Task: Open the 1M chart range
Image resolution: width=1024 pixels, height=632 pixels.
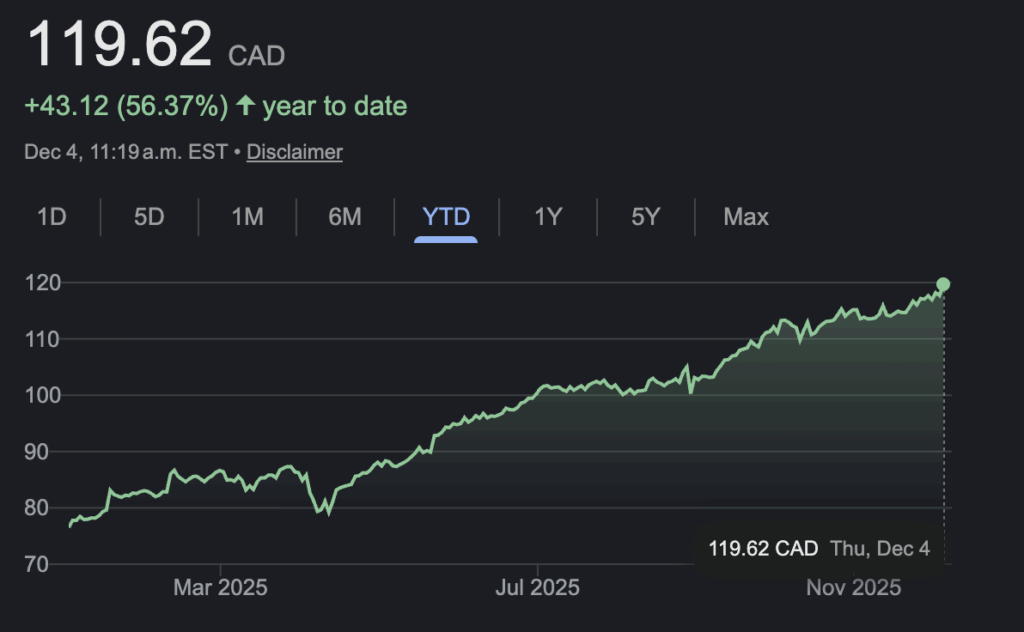Action: (247, 216)
